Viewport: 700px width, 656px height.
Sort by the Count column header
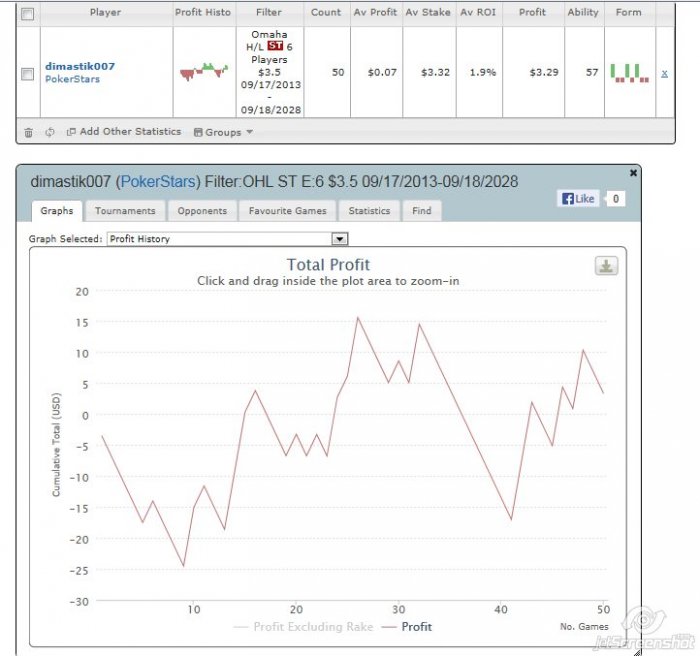(326, 13)
